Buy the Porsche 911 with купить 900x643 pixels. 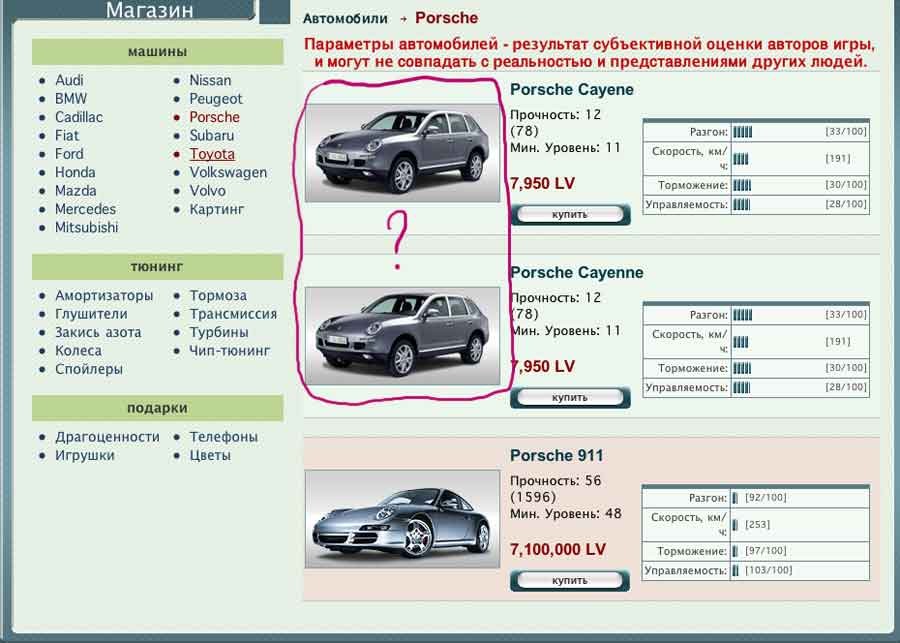(570, 581)
